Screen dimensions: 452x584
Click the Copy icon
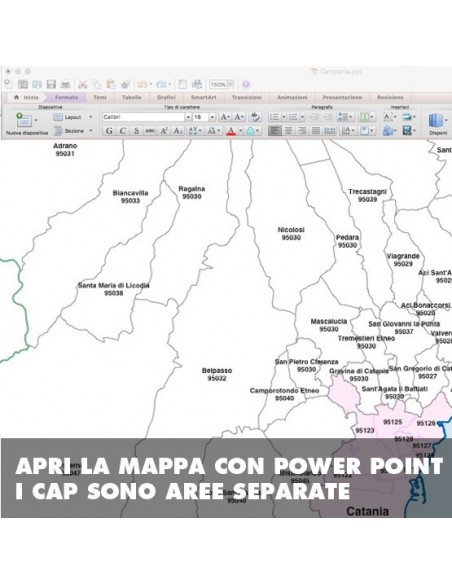(97, 84)
